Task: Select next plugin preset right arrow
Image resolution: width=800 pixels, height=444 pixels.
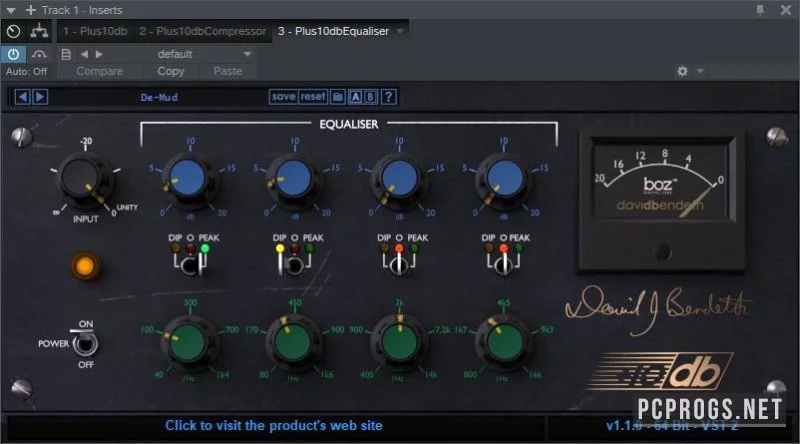Action: click(40, 97)
